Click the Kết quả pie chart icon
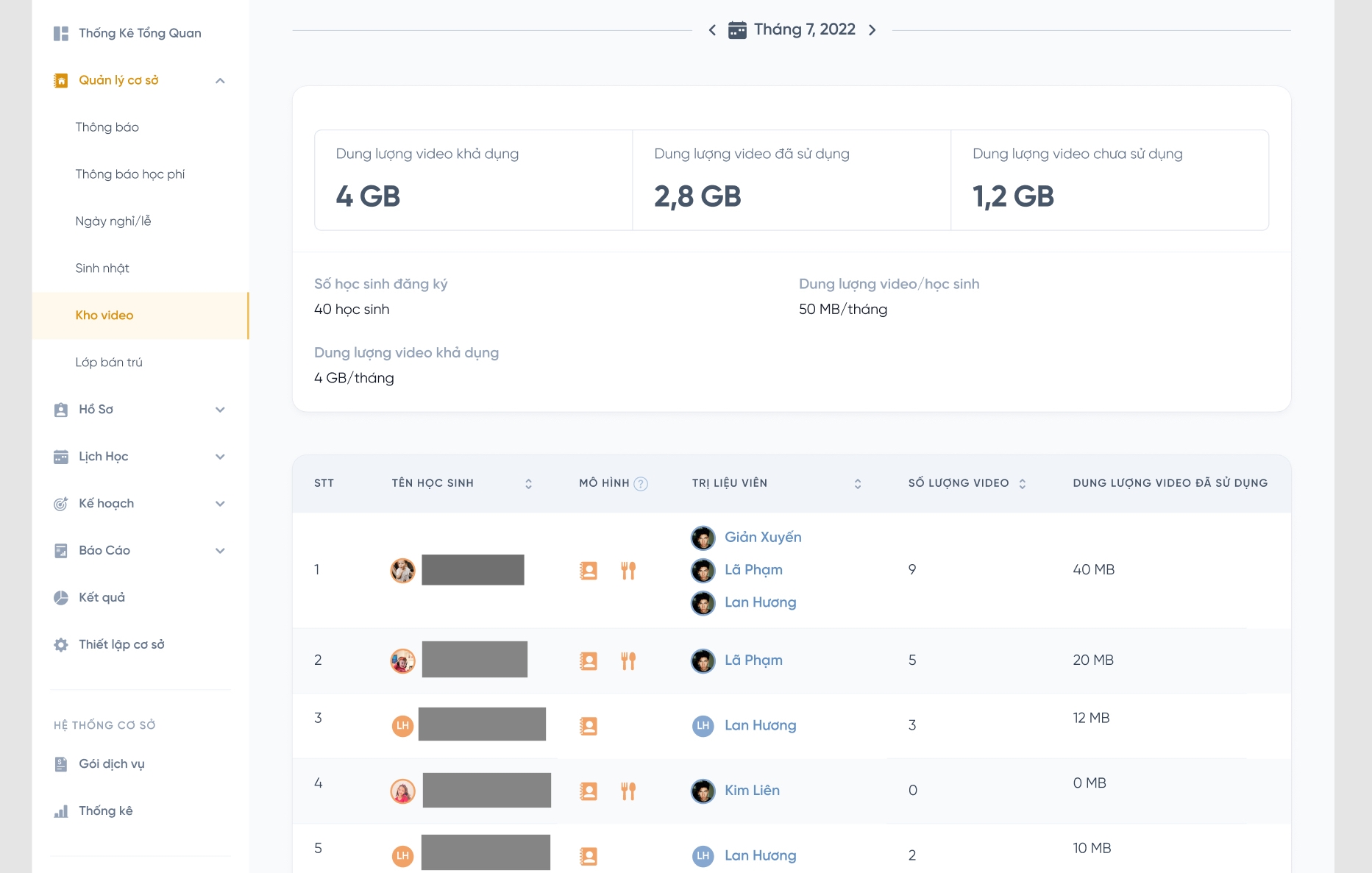1372x873 pixels. click(x=61, y=598)
